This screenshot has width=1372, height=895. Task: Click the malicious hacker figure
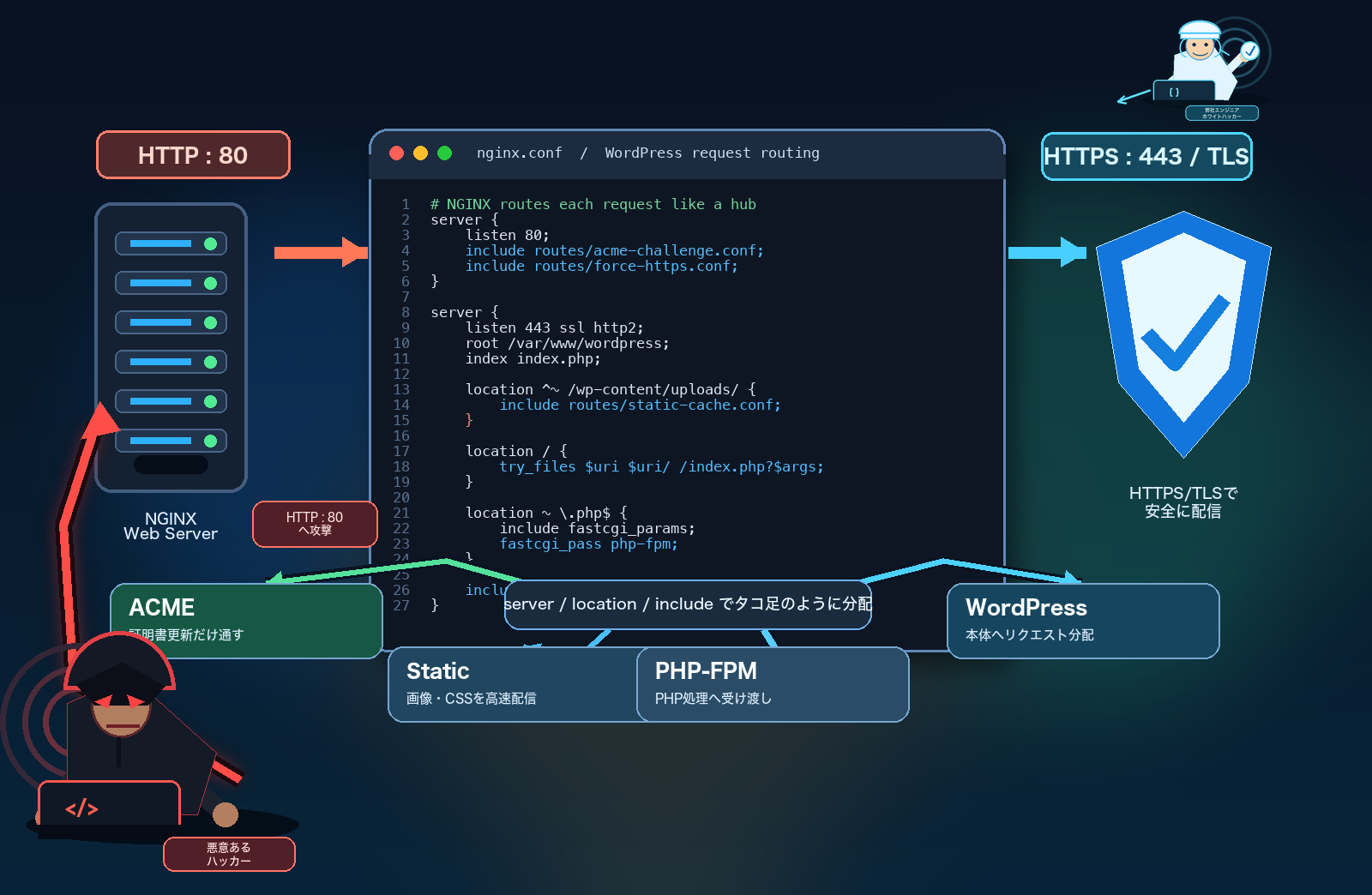(x=129, y=737)
